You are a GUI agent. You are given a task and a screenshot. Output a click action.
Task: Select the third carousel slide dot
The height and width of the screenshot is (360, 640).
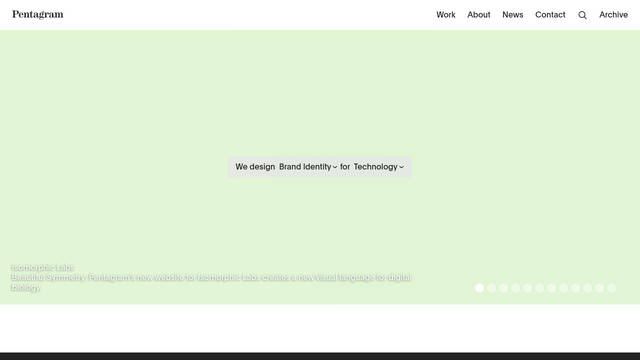pos(504,288)
